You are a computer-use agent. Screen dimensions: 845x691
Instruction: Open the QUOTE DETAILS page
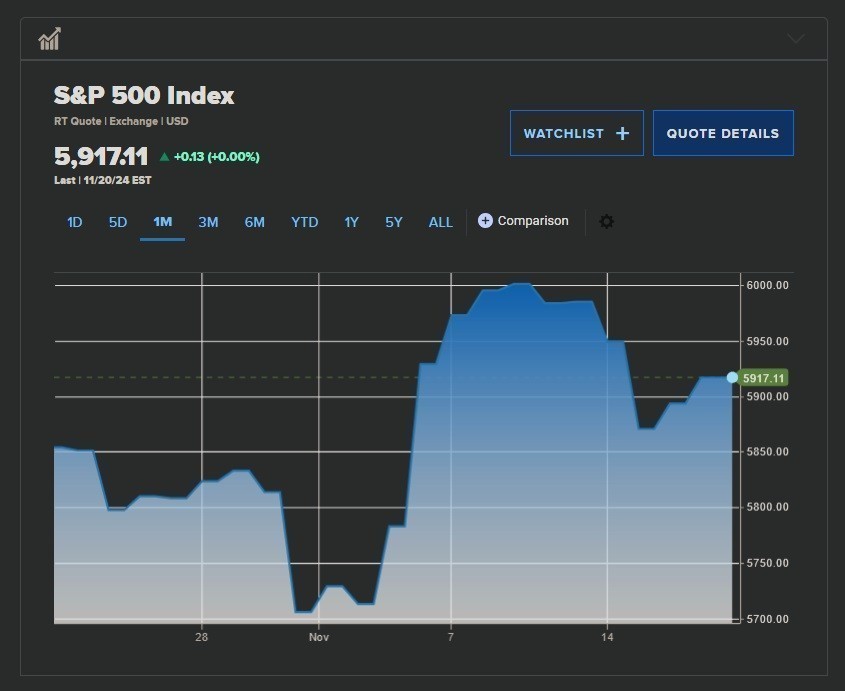click(723, 133)
